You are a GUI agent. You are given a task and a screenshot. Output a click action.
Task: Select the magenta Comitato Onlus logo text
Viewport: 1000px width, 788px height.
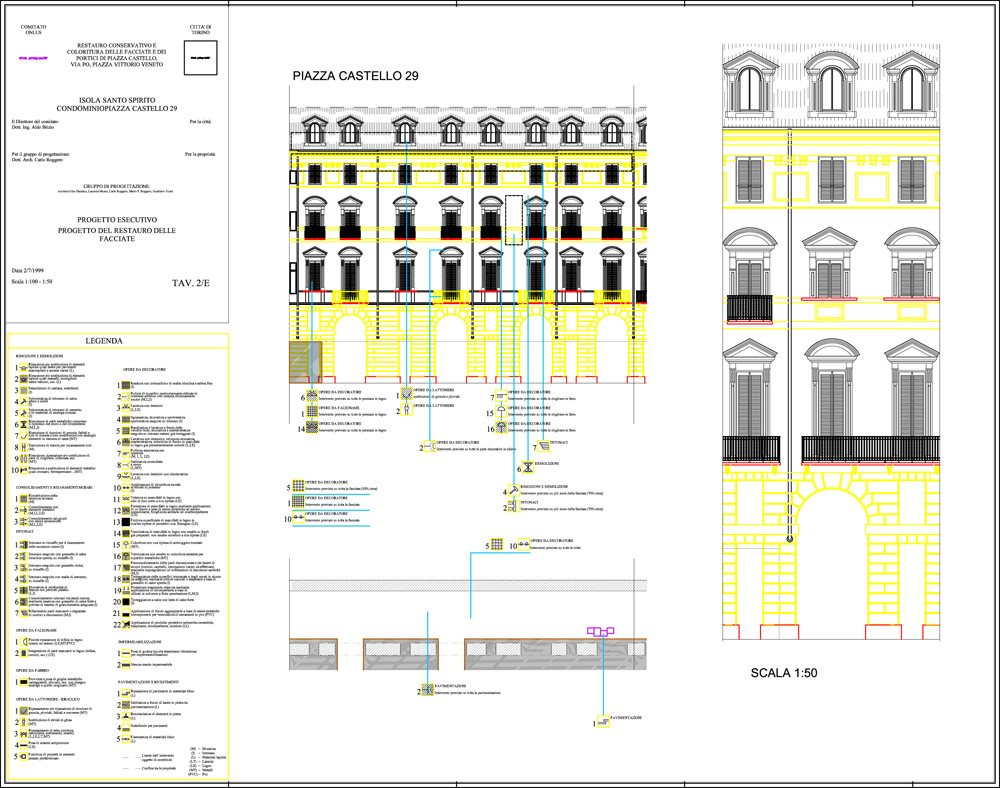tap(34, 58)
